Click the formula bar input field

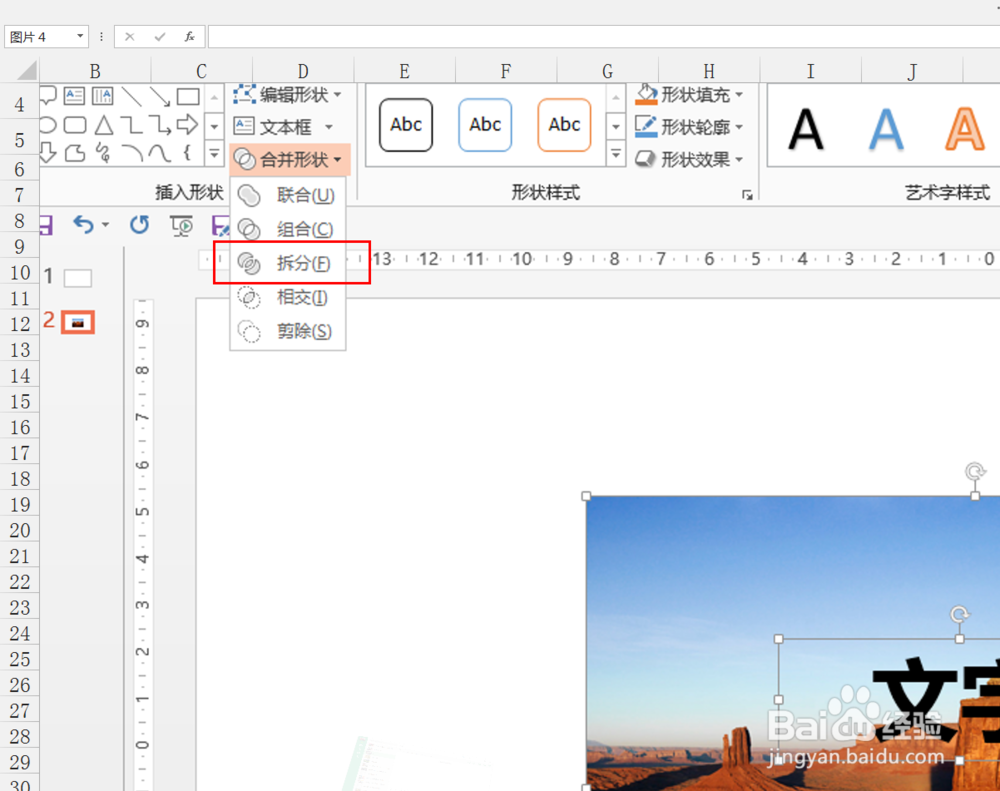coord(603,36)
